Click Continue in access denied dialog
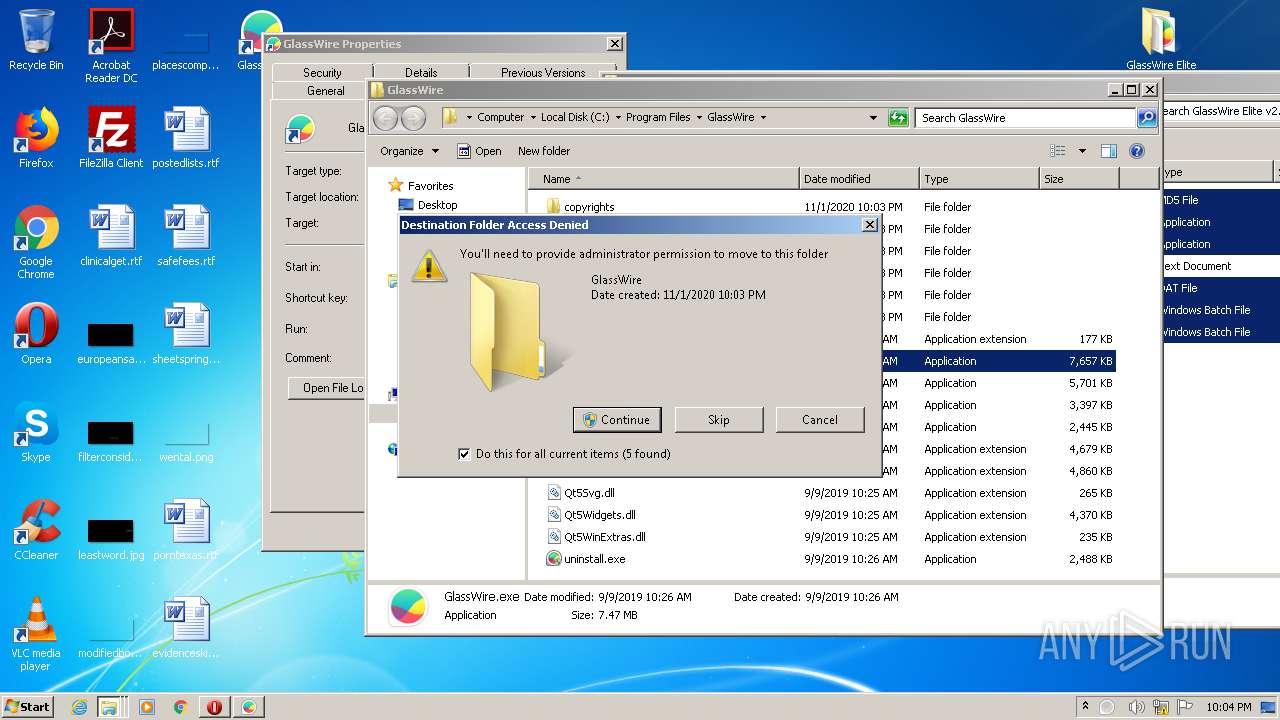Viewport: 1280px width, 720px height. pyautogui.click(x=618, y=420)
